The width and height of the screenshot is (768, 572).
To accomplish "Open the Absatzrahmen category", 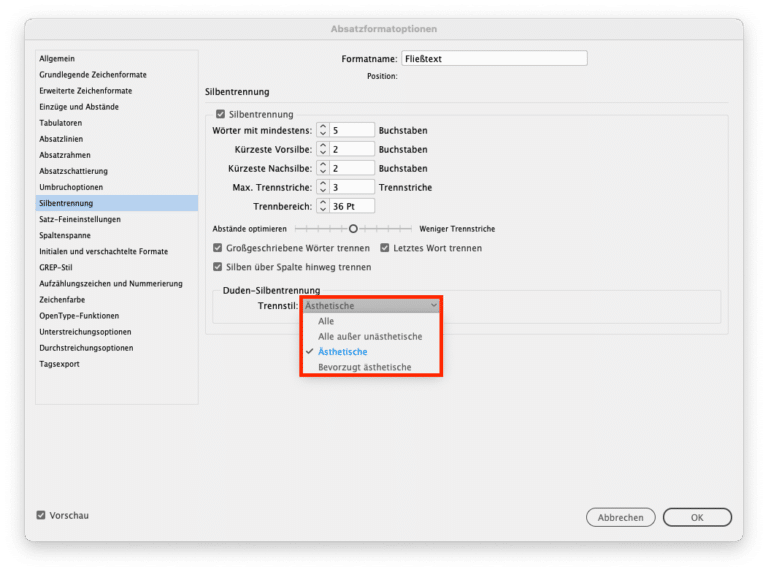I will tap(117, 155).
